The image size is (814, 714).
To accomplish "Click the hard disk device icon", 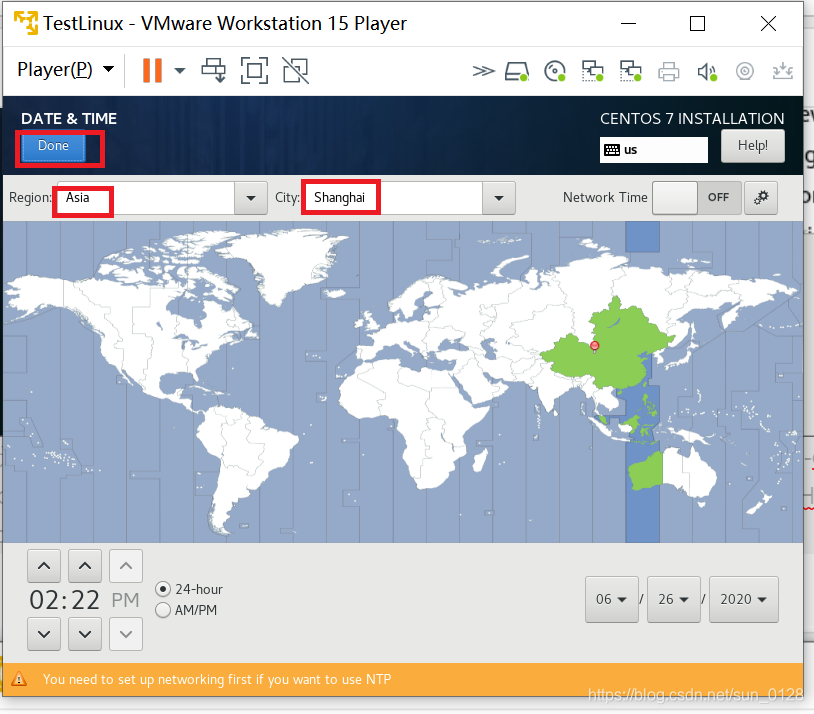I will (517, 71).
